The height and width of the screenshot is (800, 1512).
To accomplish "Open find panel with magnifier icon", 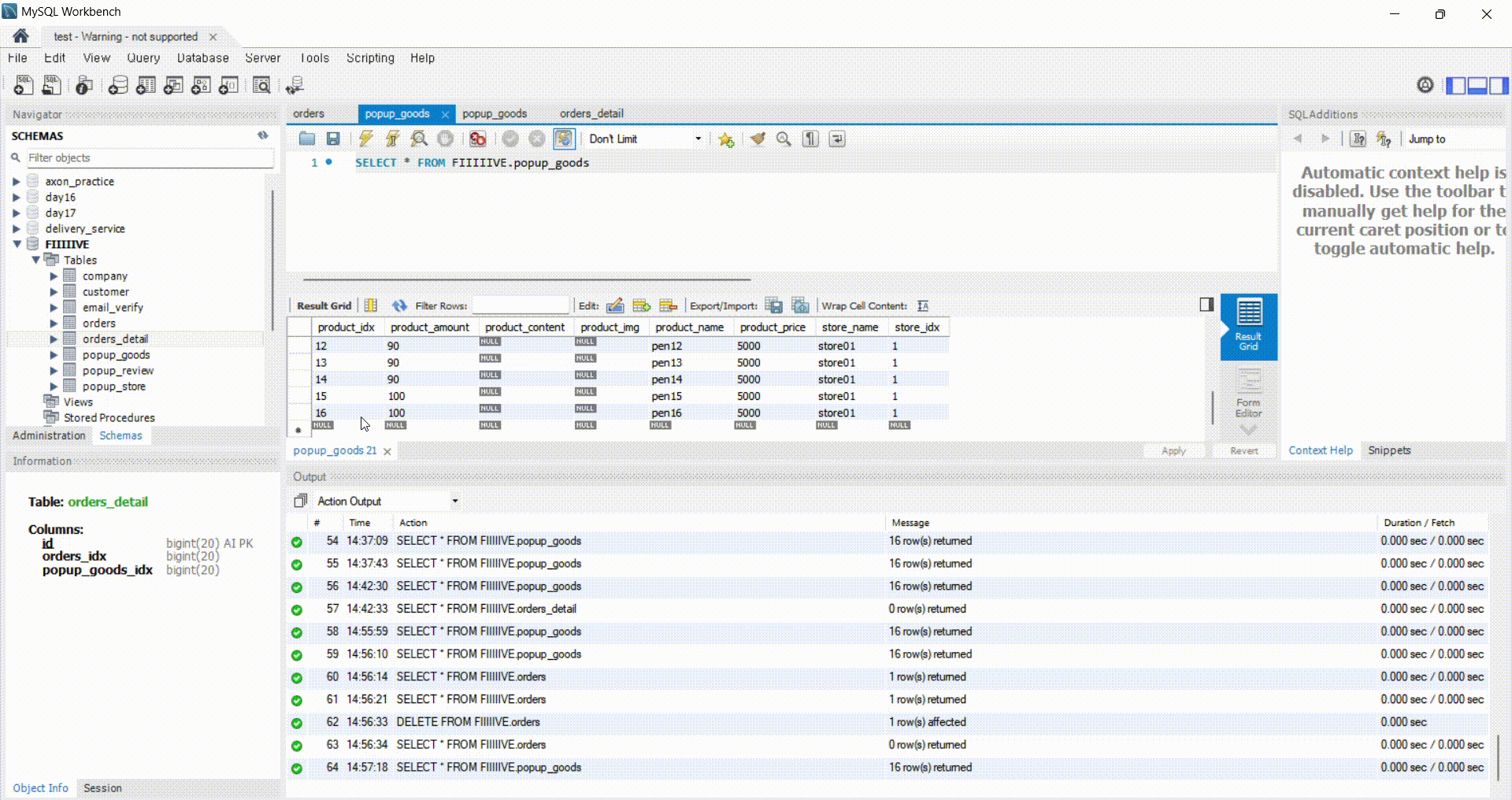I will point(784,139).
